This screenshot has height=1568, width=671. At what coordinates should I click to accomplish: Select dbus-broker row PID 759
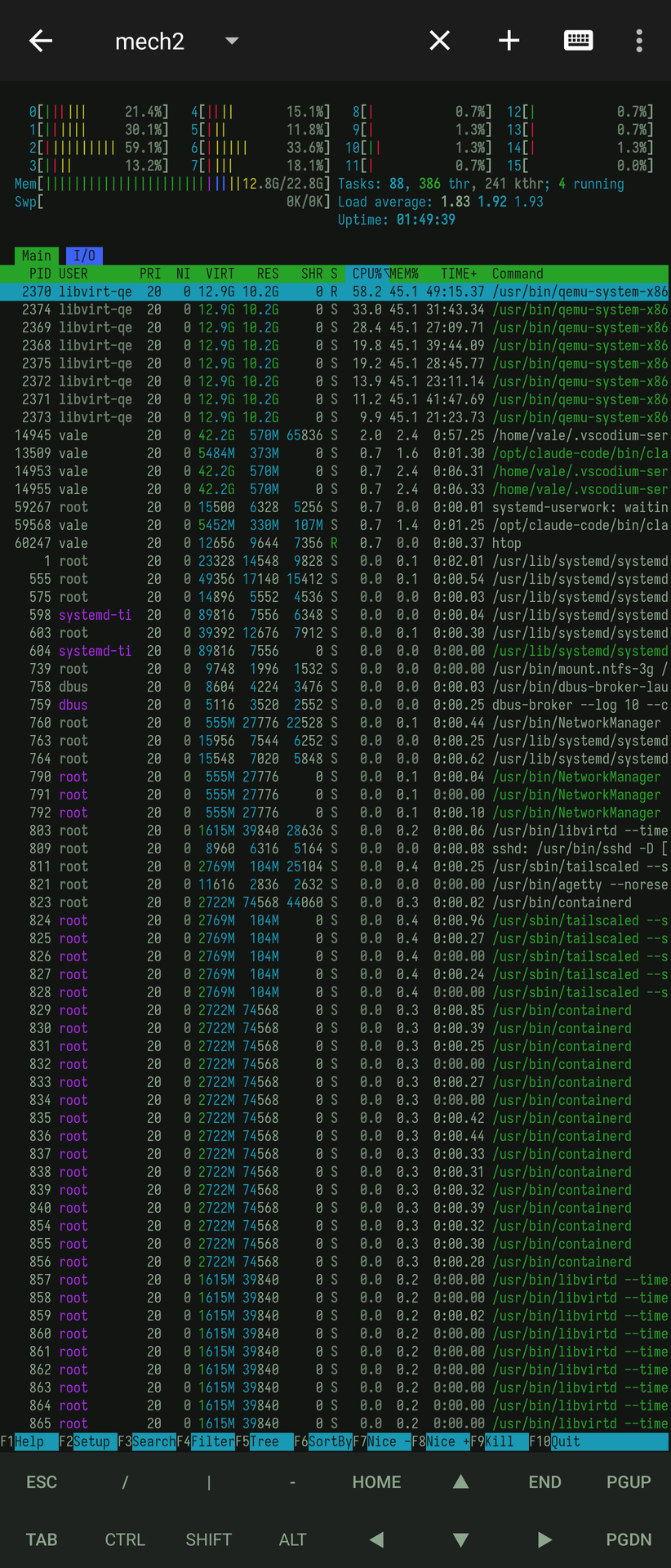pyautogui.click(x=335, y=705)
